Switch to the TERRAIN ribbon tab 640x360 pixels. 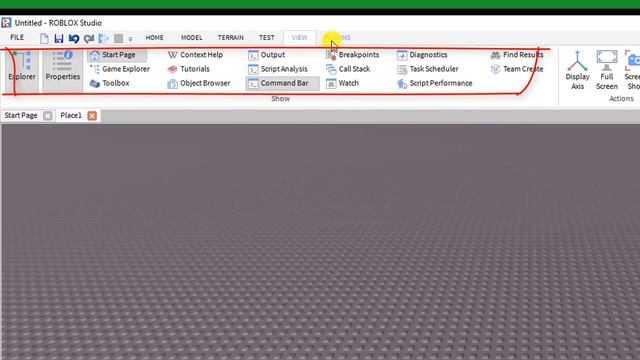[231, 38]
